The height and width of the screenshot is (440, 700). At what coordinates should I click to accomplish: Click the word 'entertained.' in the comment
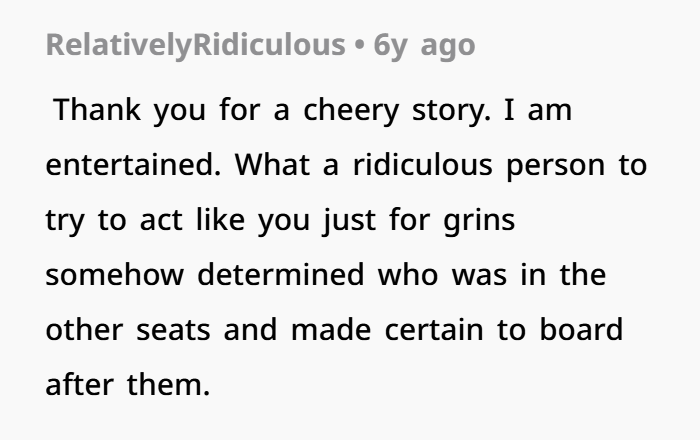133,165
